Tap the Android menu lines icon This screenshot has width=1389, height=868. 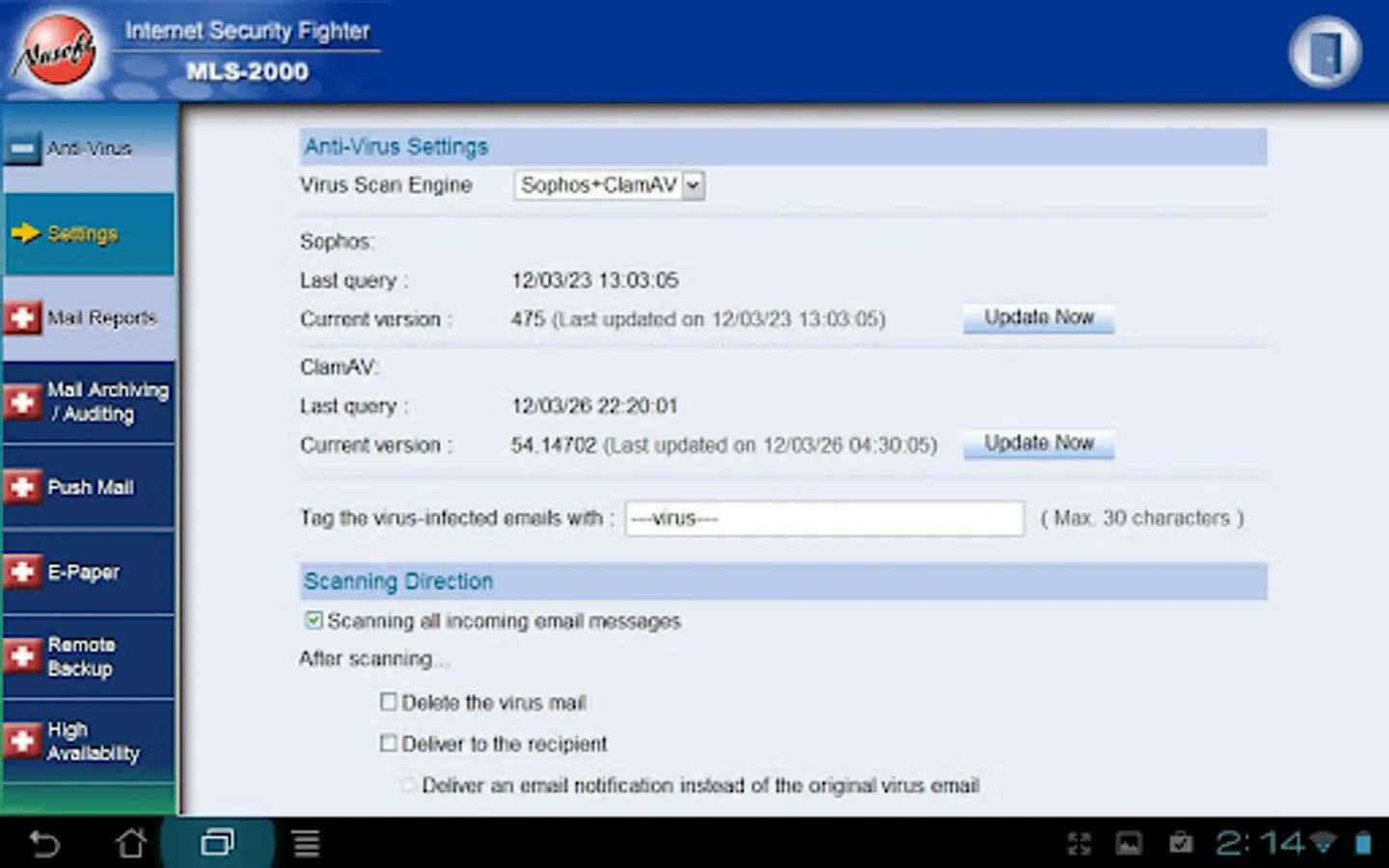(x=306, y=844)
